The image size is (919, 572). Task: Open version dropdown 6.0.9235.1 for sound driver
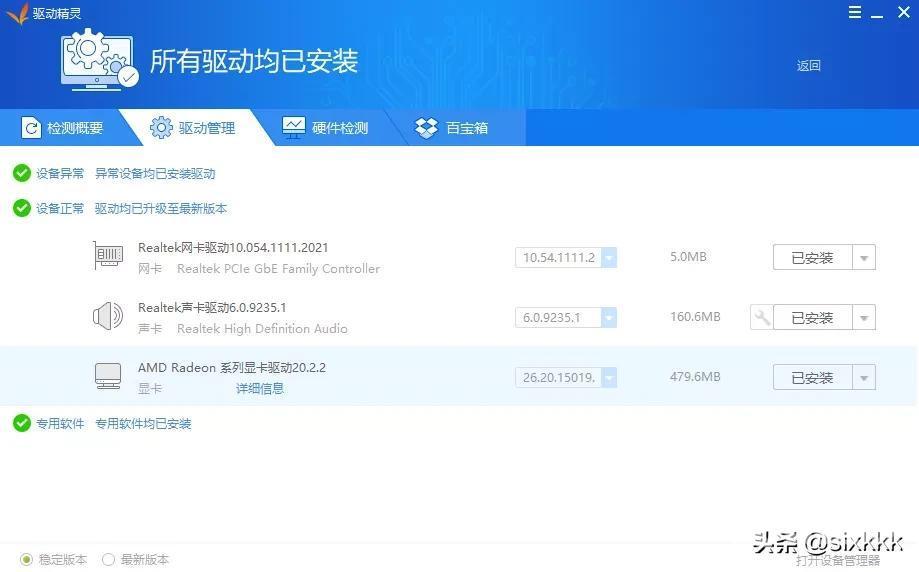tap(609, 318)
